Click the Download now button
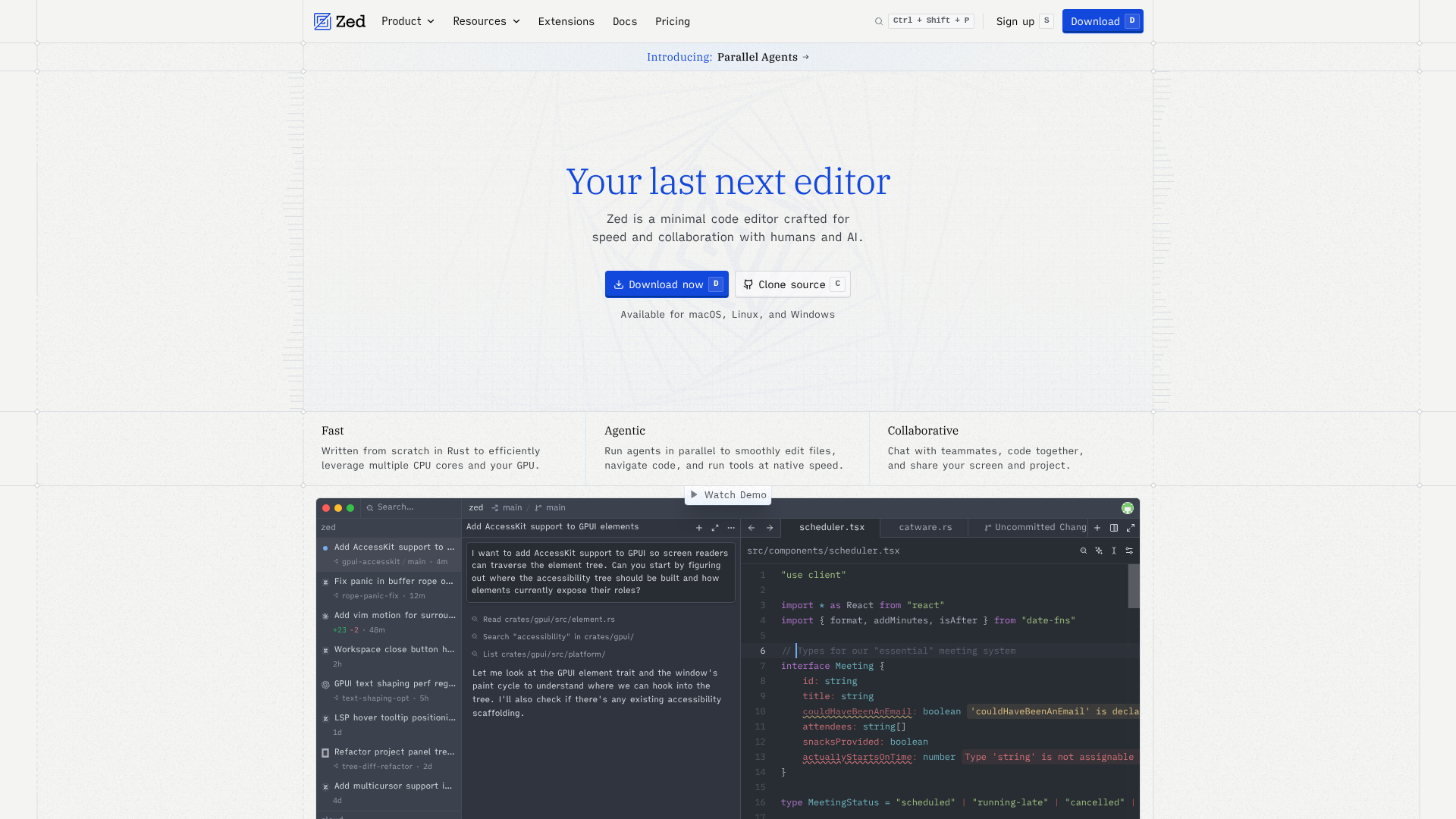This screenshot has width=1456, height=819. (666, 284)
